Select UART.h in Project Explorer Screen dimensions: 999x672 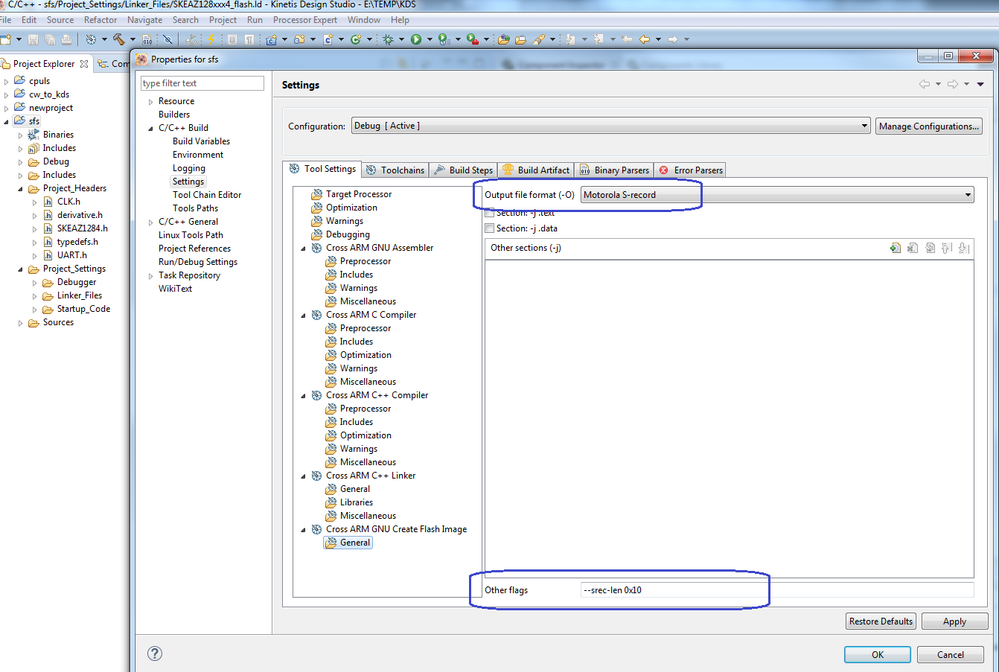[71, 255]
